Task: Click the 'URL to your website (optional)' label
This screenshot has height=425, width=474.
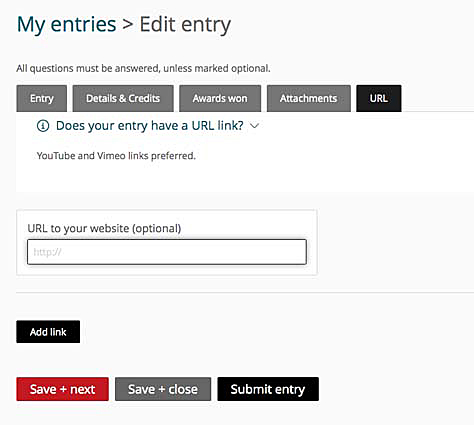Action: click(104, 228)
